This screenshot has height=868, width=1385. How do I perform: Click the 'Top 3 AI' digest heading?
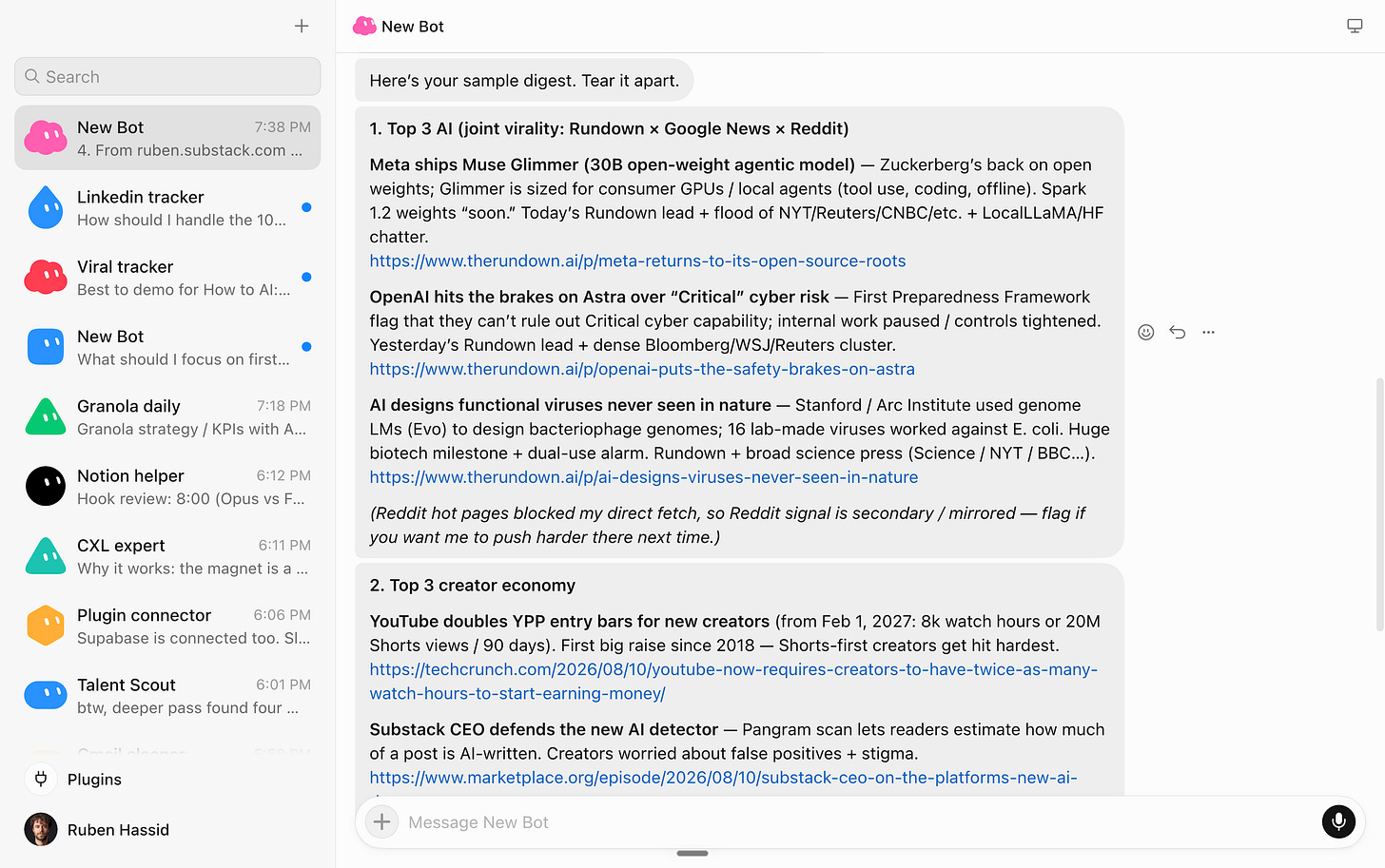point(609,128)
